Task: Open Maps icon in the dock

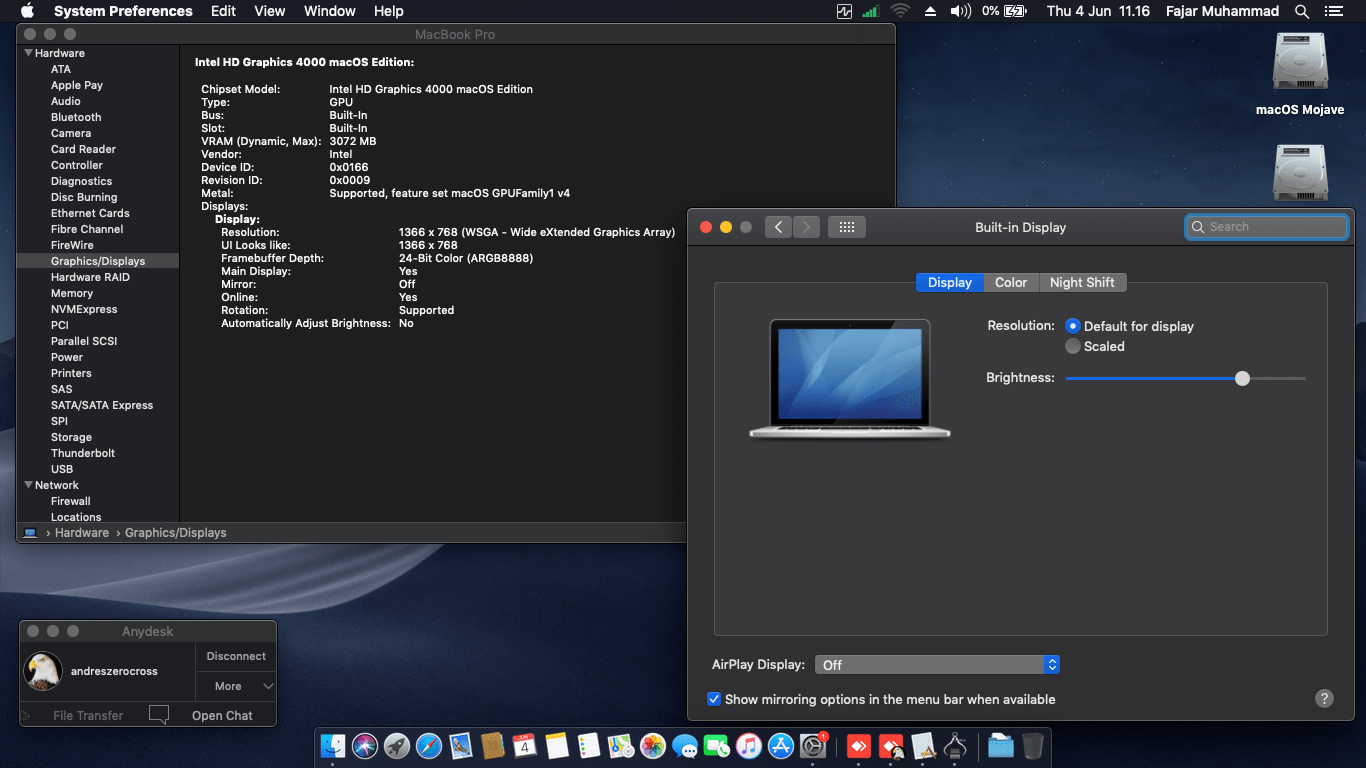Action: 621,746
